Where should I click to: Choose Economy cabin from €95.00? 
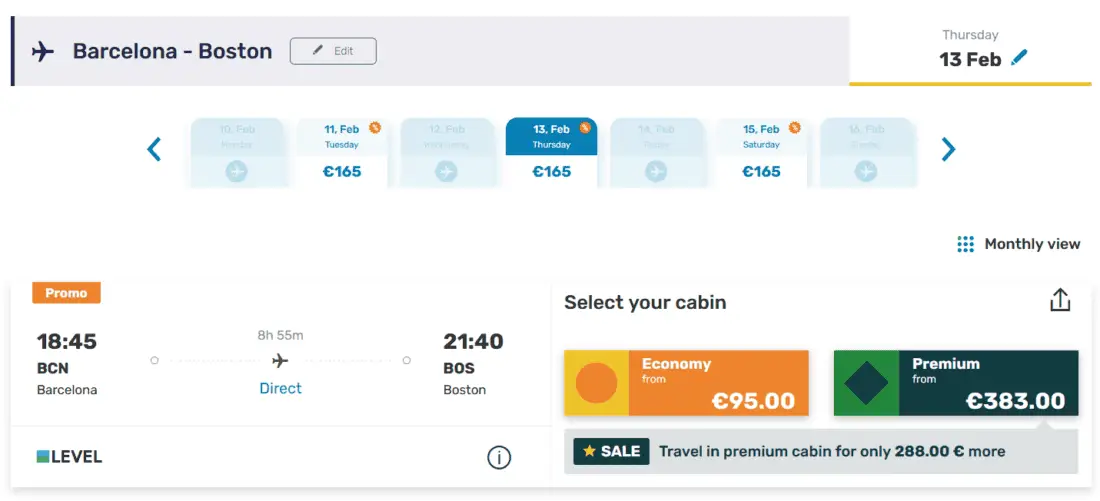(686, 383)
